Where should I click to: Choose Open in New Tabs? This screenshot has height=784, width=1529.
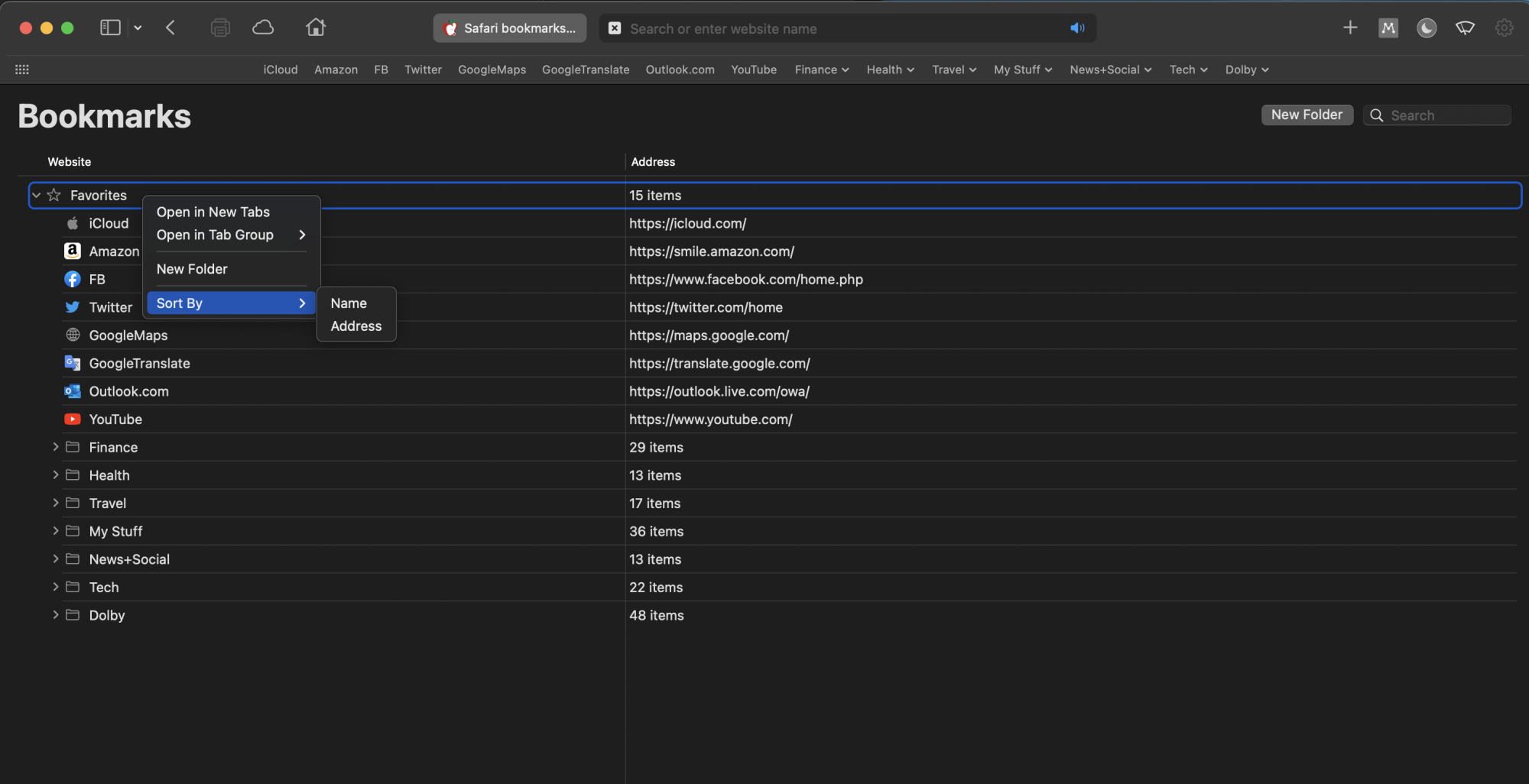pyautogui.click(x=232, y=212)
